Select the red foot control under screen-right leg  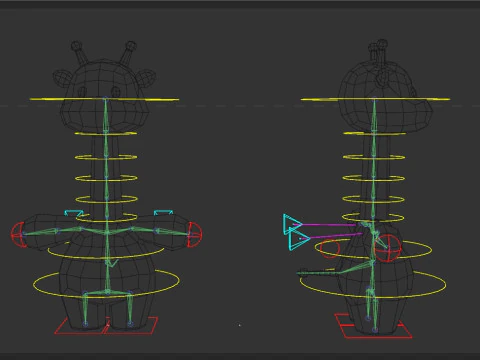pyautogui.click(x=131, y=325)
